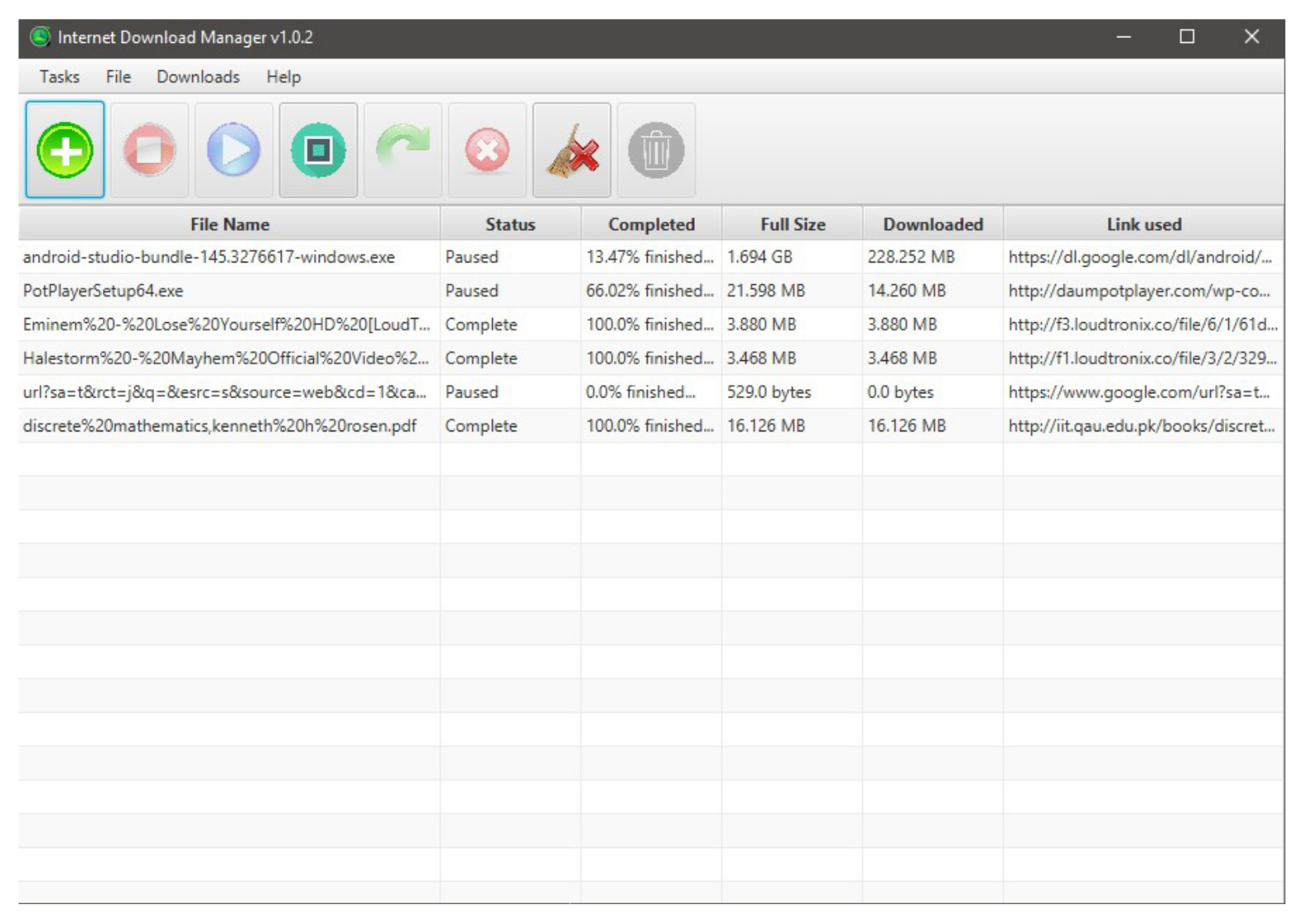Click Complete status of Eminem row
Screen dimensions: 1297x924
tap(481, 325)
